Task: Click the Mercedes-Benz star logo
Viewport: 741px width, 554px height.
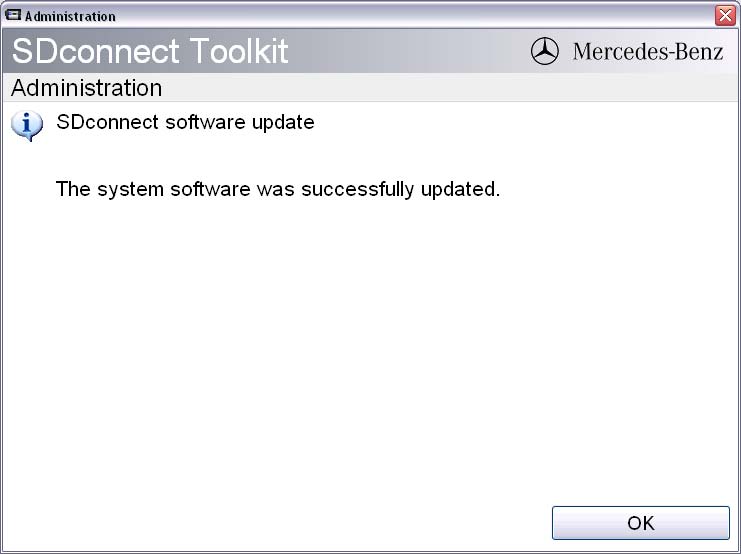Action: pyautogui.click(x=545, y=52)
